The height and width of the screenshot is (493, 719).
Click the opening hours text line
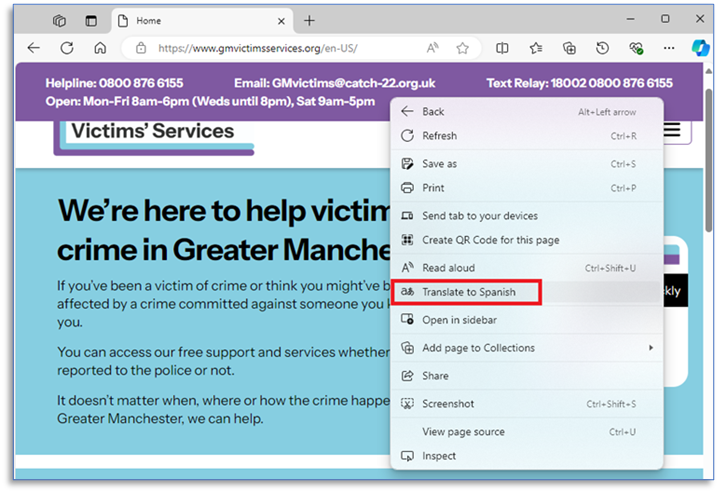click(210, 101)
